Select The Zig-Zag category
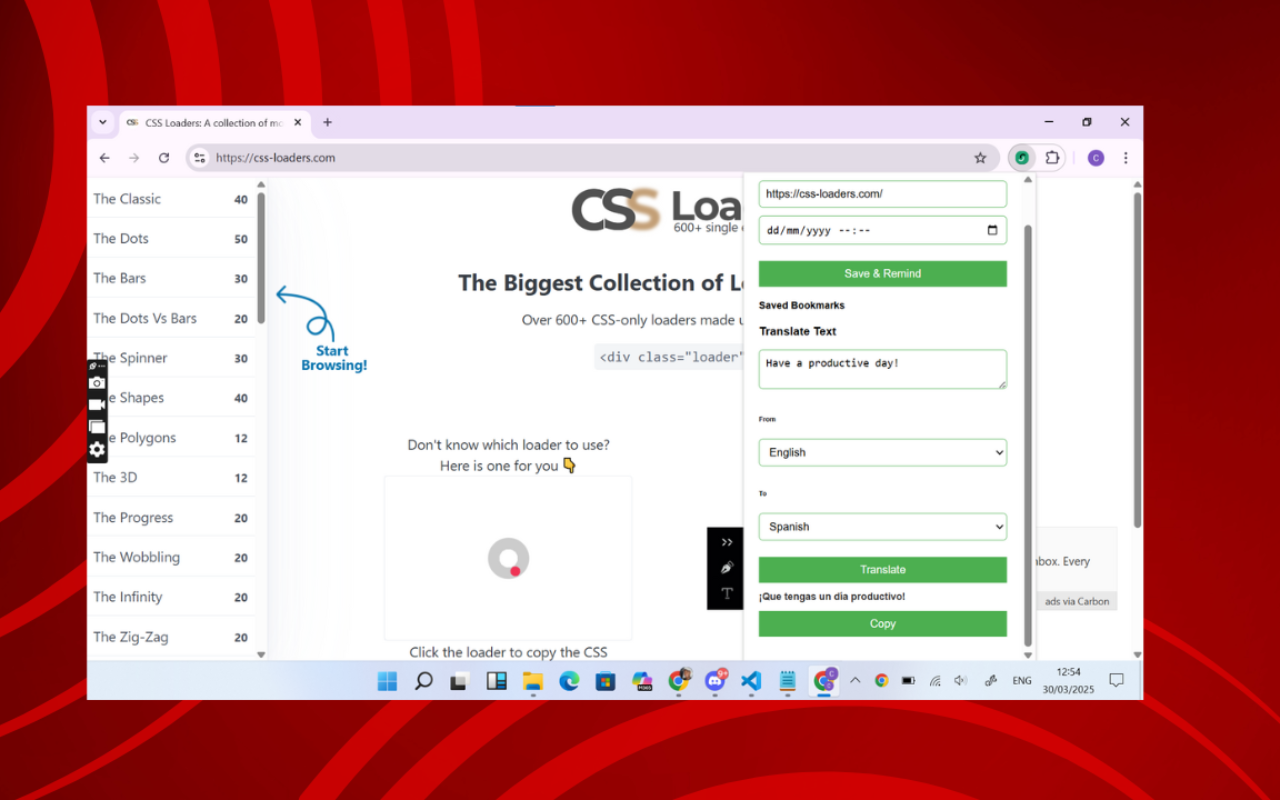Viewport: 1280px width, 800px height. 171,637
